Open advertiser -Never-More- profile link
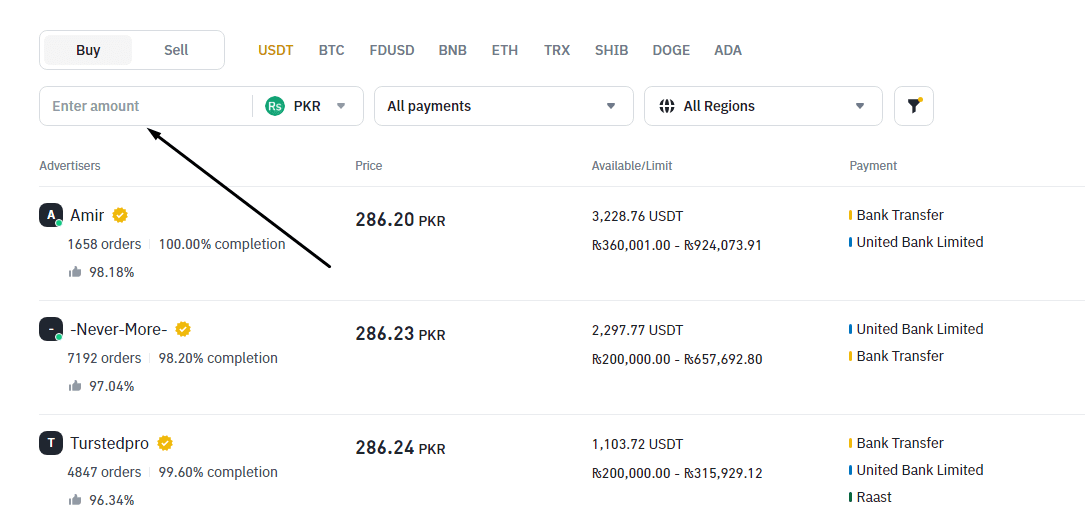The image size is (1085, 507). 118,329
